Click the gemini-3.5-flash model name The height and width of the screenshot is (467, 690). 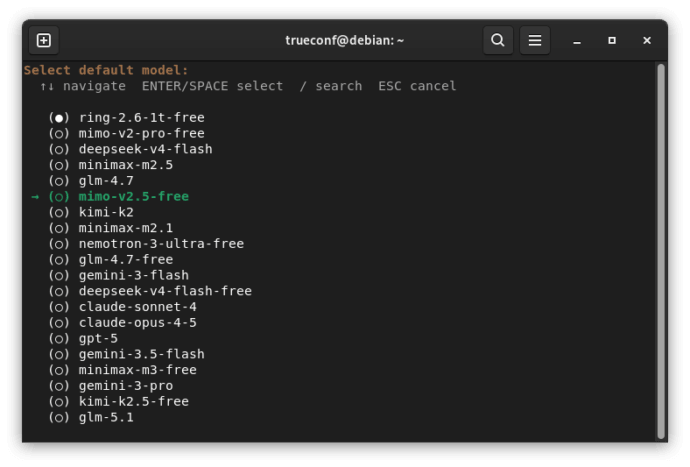tap(142, 354)
